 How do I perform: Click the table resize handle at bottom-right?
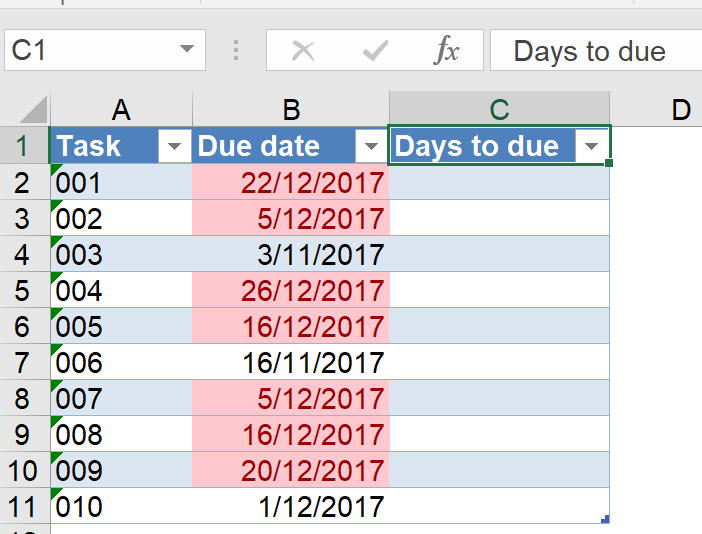pyautogui.click(x=605, y=518)
